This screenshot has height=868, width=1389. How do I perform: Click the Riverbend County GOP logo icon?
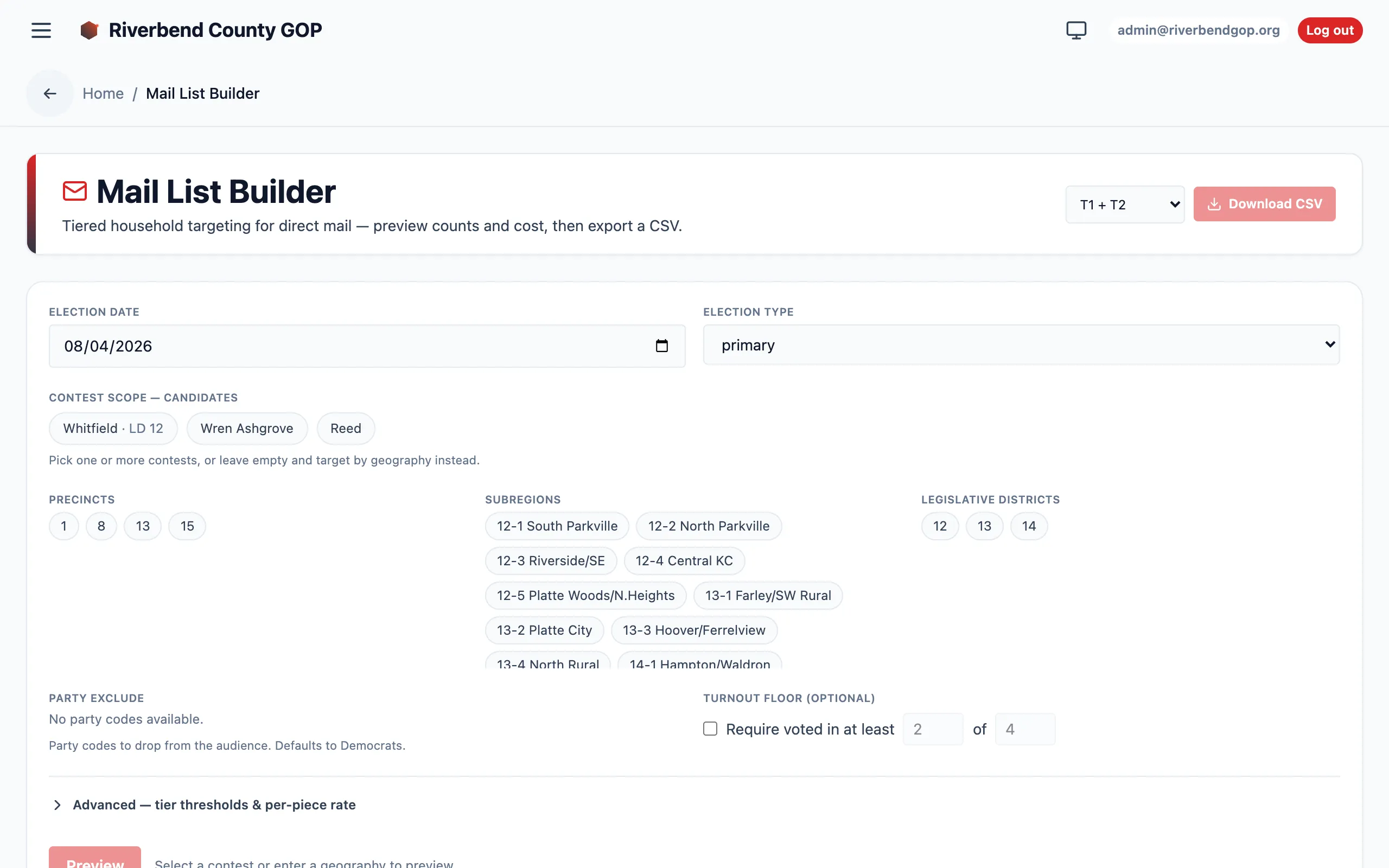[x=89, y=30]
